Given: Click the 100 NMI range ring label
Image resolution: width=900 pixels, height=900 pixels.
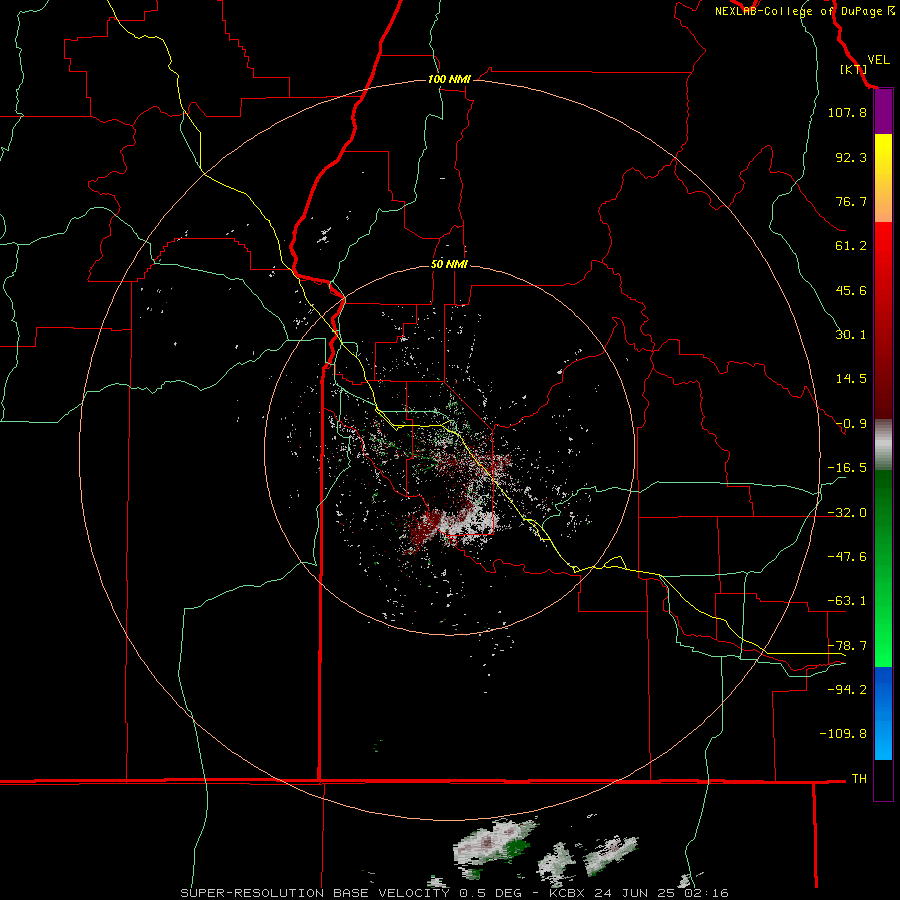Looking at the screenshot, I should tap(449, 79).
